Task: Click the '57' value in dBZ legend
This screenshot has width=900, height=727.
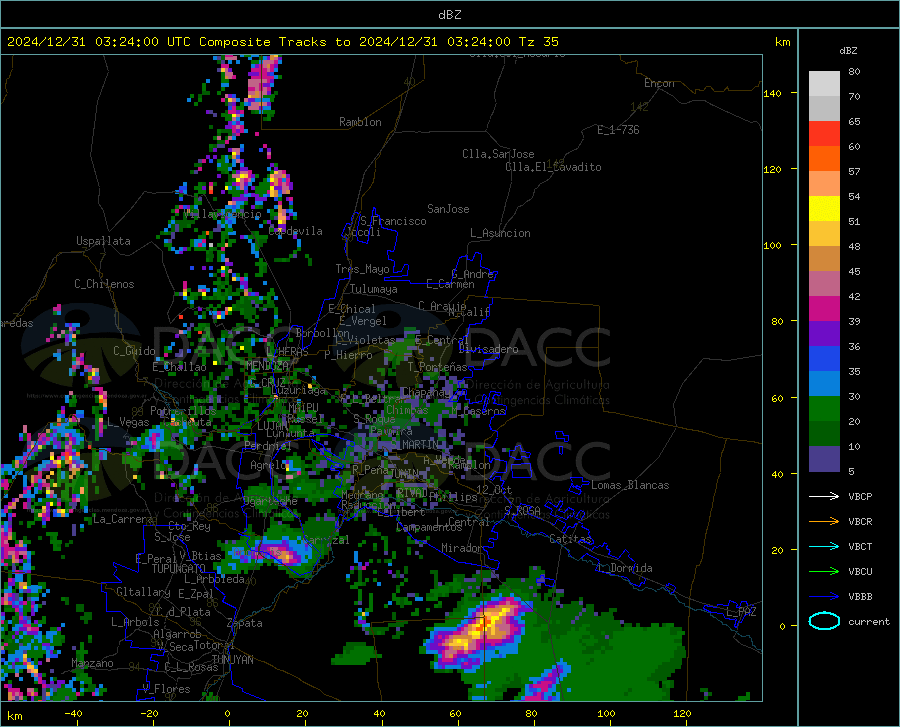Action: click(x=854, y=172)
